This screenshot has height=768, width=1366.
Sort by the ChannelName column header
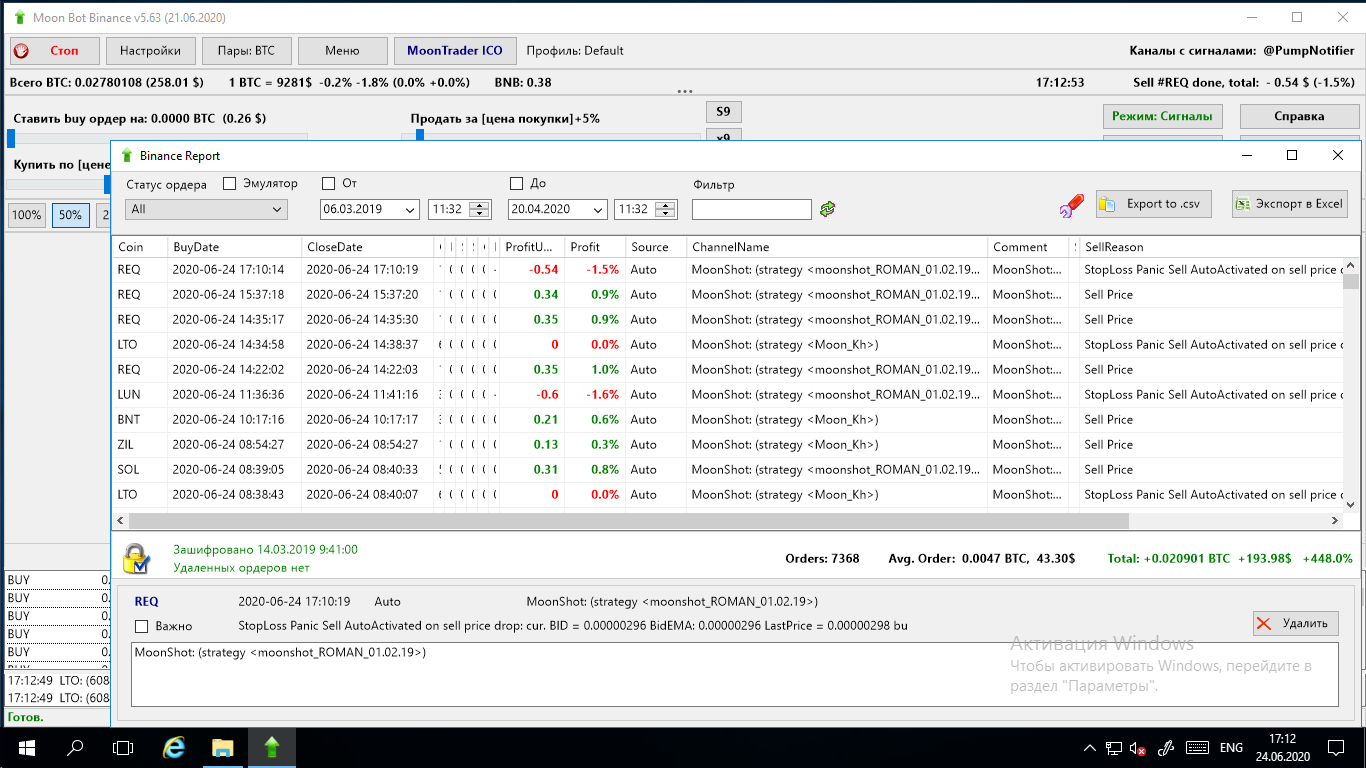point(837,247)
